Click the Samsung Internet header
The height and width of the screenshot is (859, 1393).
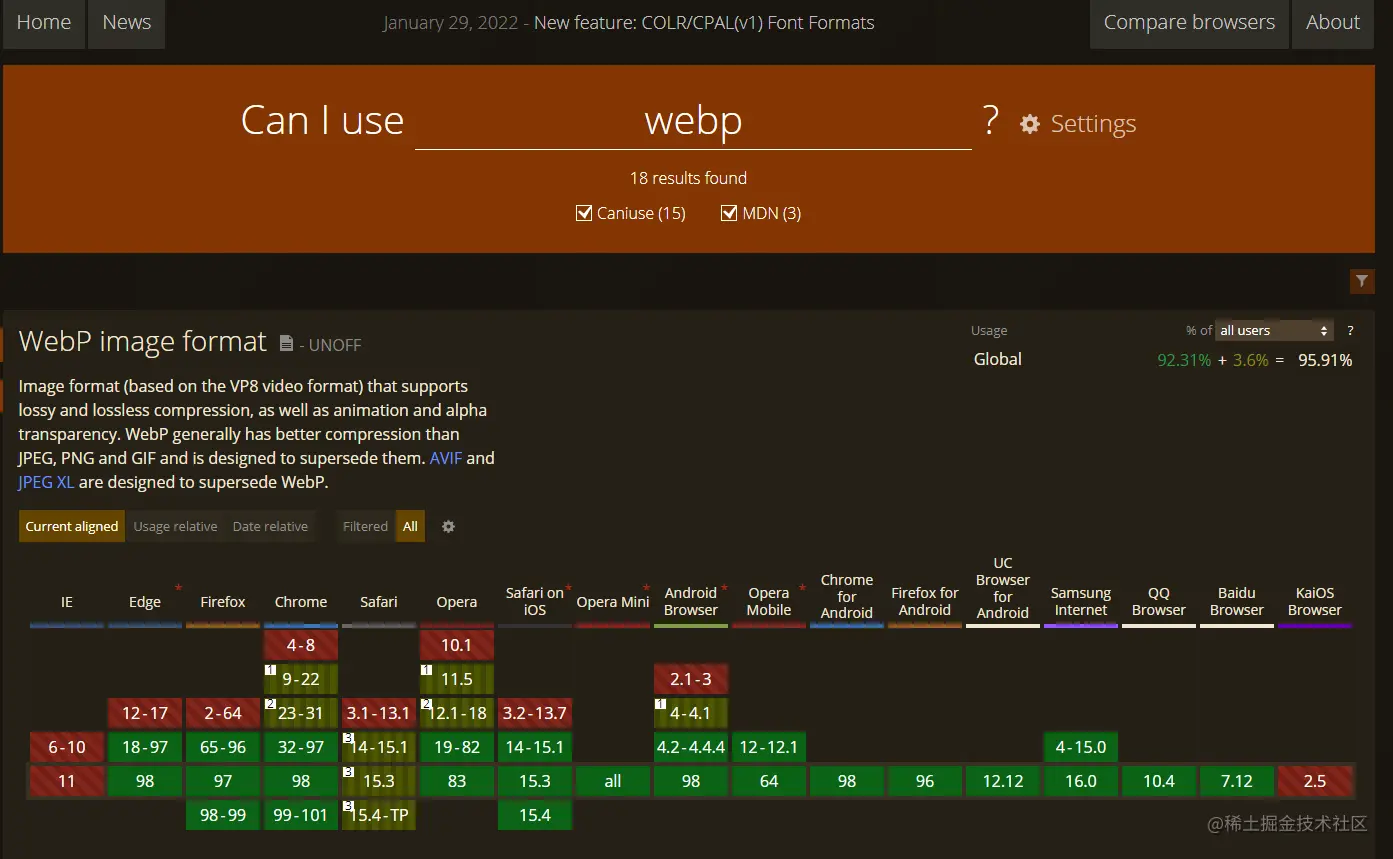[1081, 601]
